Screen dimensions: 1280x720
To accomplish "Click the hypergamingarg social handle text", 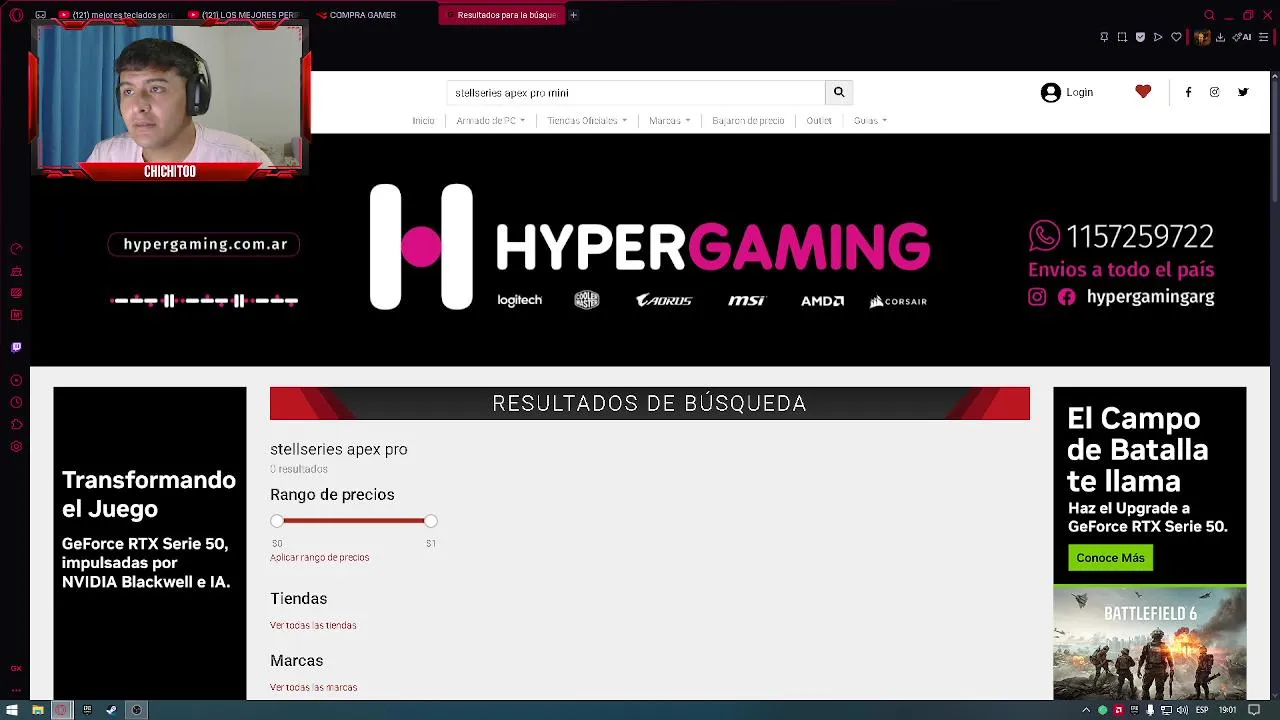I will [1150, 297].
